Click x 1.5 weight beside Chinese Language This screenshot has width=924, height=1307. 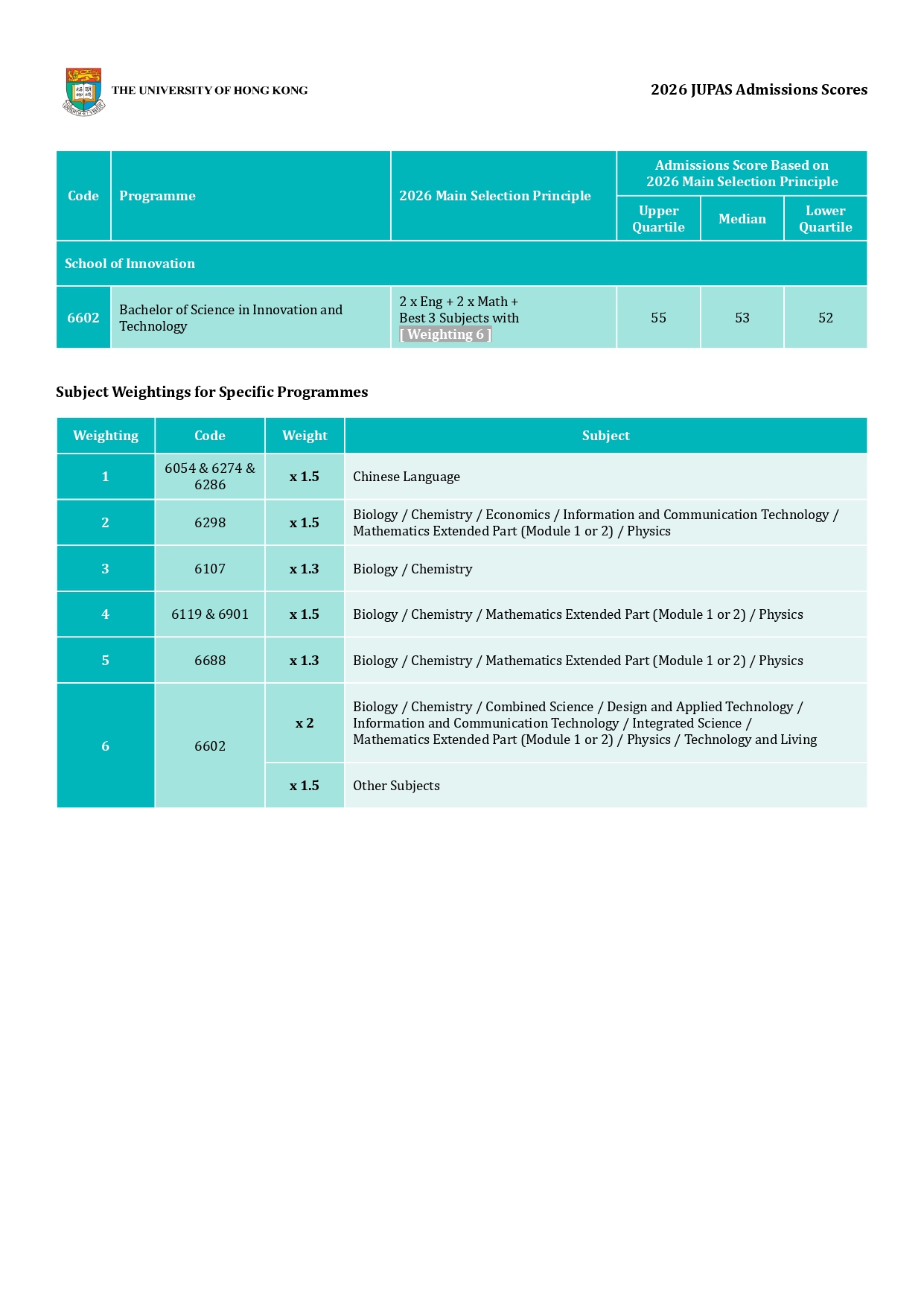click(x=305, y=477)
